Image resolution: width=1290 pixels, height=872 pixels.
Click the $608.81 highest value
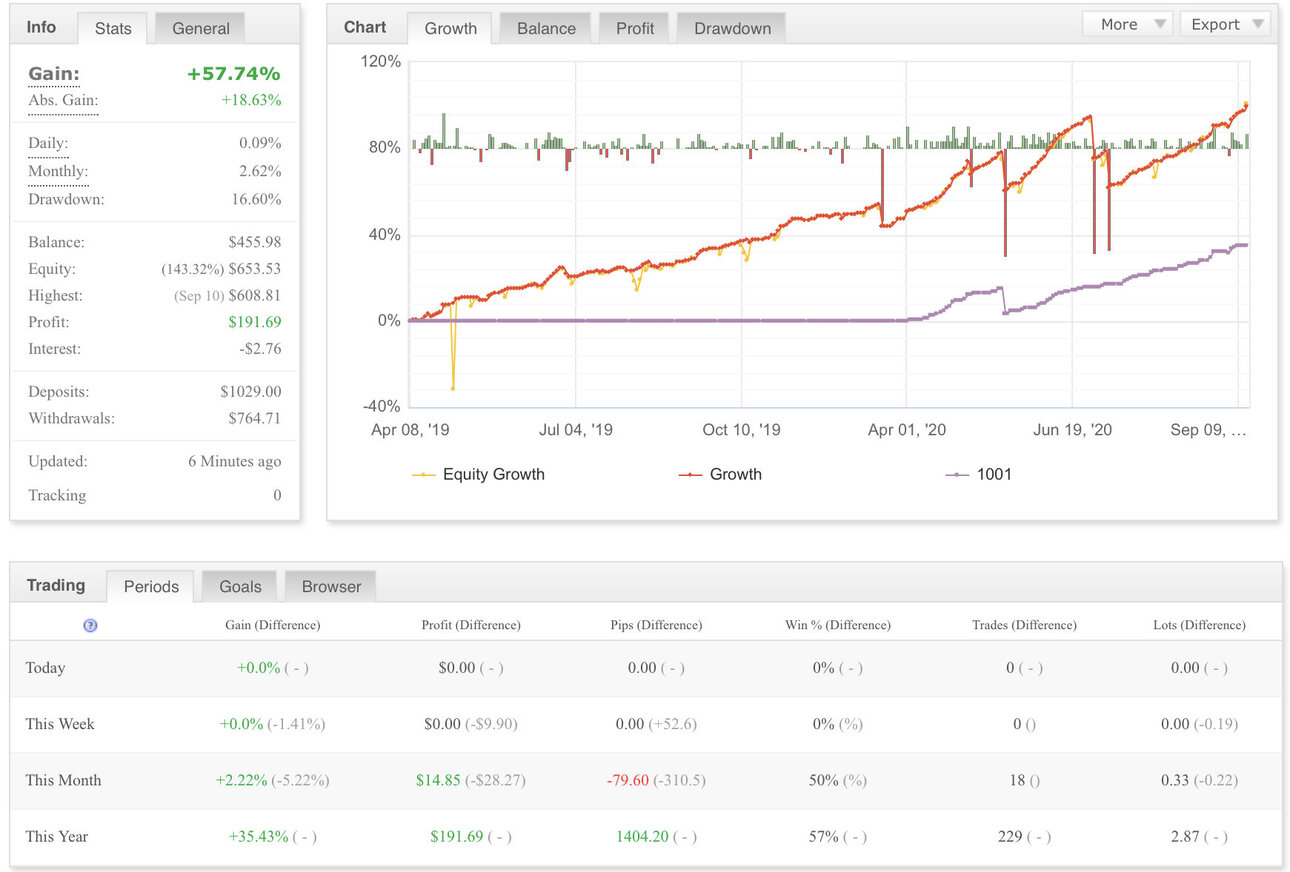(x=253, y=296)
